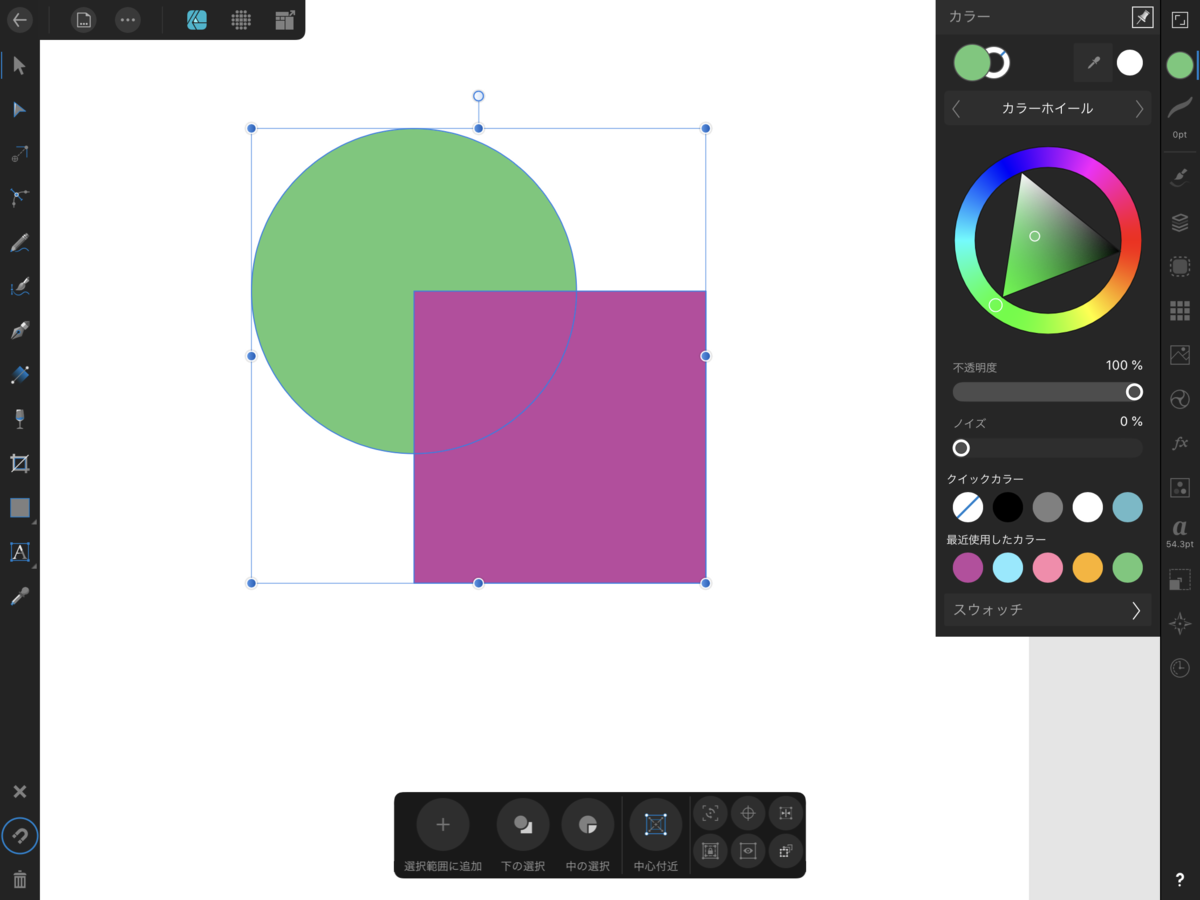
Task: Open the History clock studio
Action: click(1180, 667)
